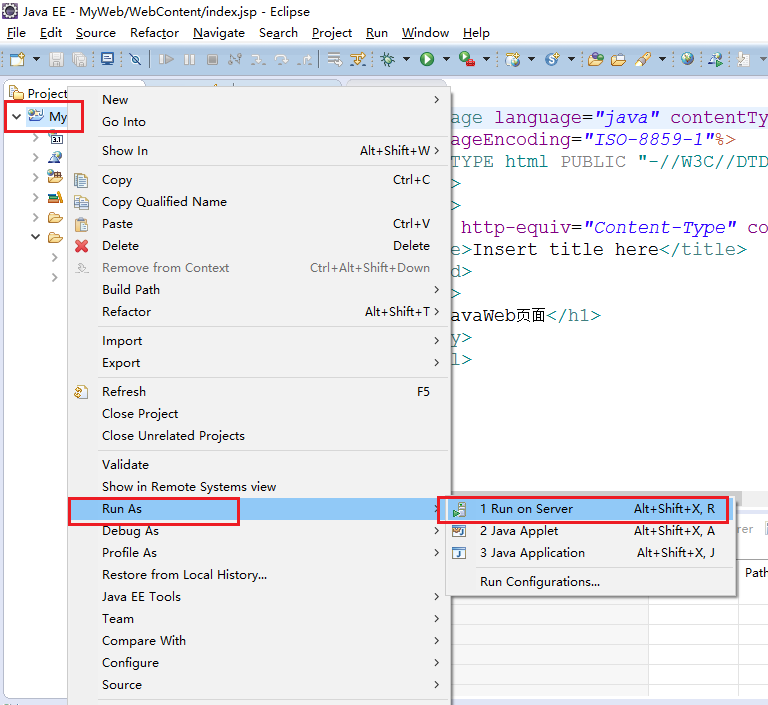Click the Open Web Browser globe icon
Image resolution: width=768 pixels, height=705 pixels.
point(687,59)
